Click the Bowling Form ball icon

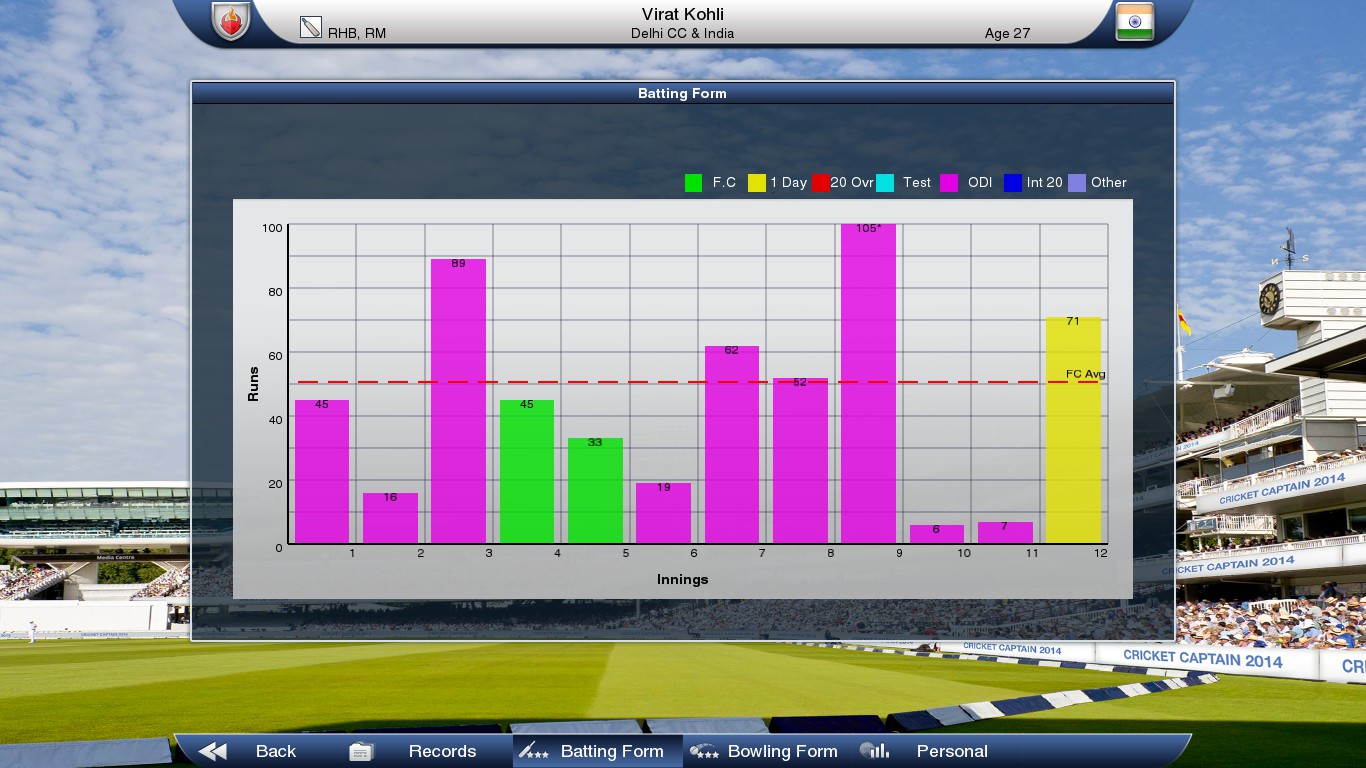click(704, 751)
